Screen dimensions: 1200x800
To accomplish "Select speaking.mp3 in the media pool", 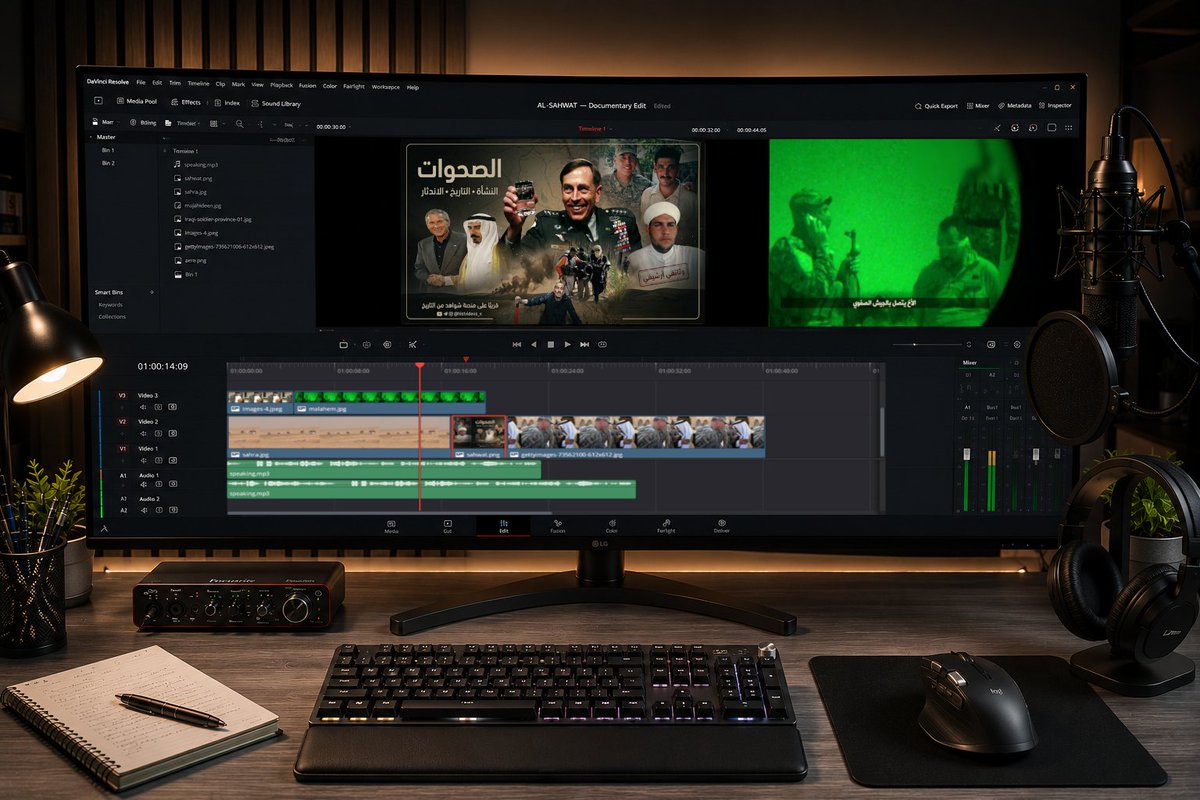I will 196,165.
